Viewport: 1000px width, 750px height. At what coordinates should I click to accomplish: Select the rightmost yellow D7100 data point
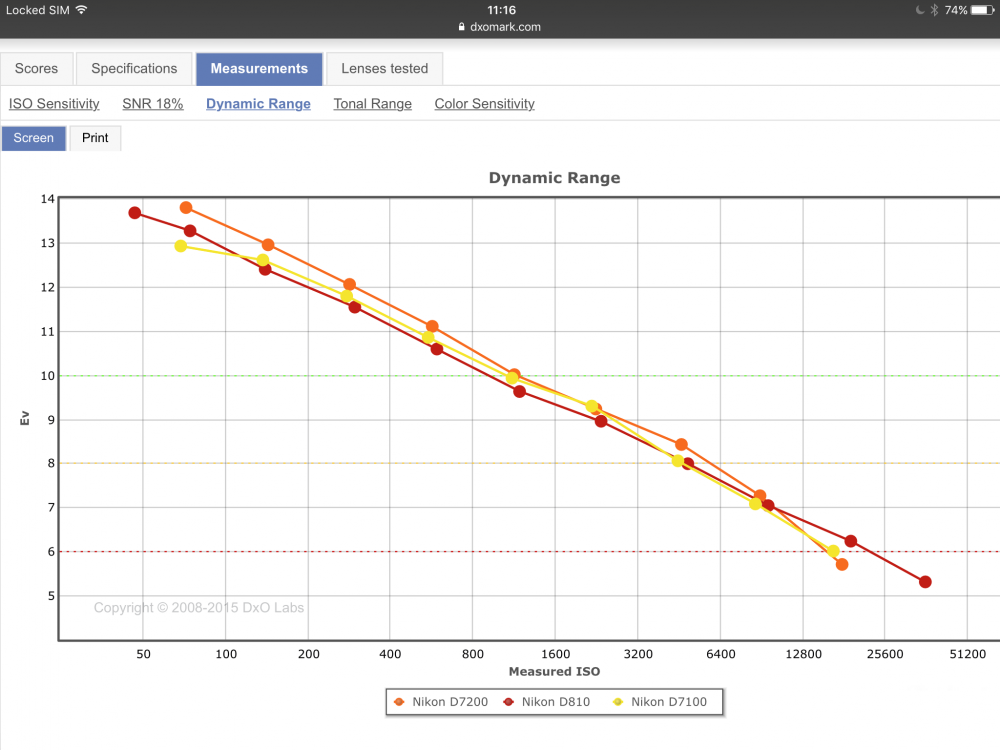point(834,551)
